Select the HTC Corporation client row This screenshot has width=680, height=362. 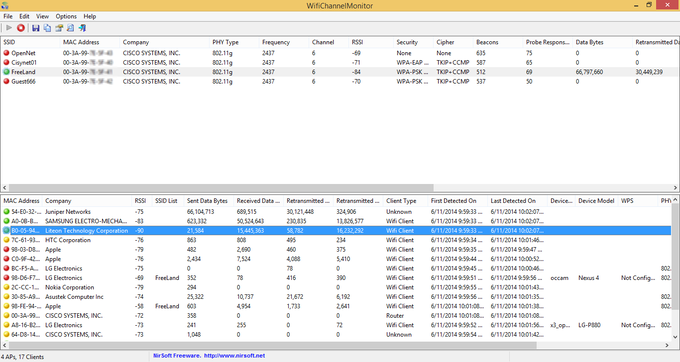point(336,240)
